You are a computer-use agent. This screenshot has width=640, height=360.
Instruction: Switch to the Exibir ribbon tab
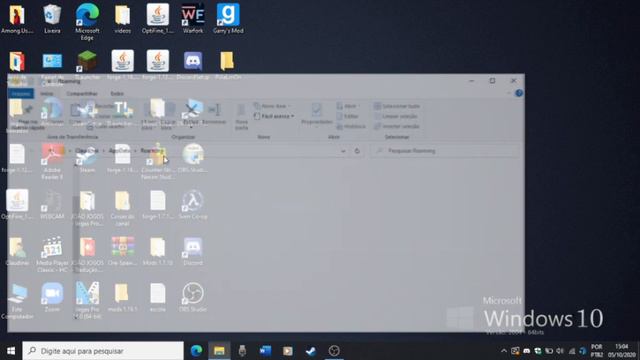coord(117,93)
